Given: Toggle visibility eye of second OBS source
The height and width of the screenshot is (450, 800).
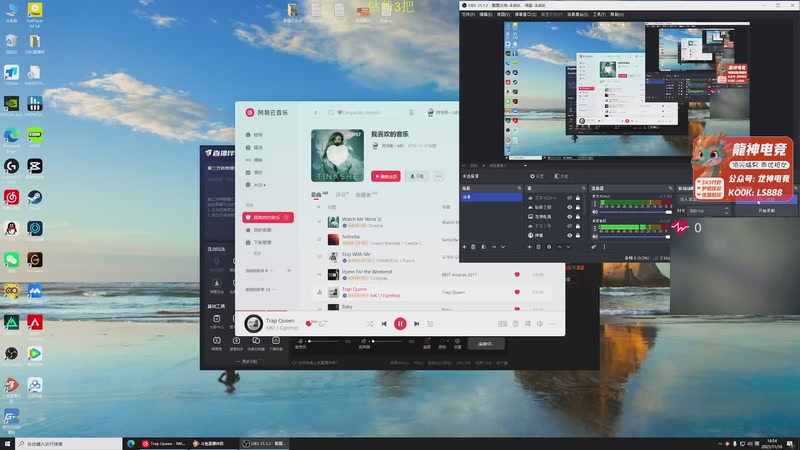Looking at the screenshot, I should tap(569, 207).
